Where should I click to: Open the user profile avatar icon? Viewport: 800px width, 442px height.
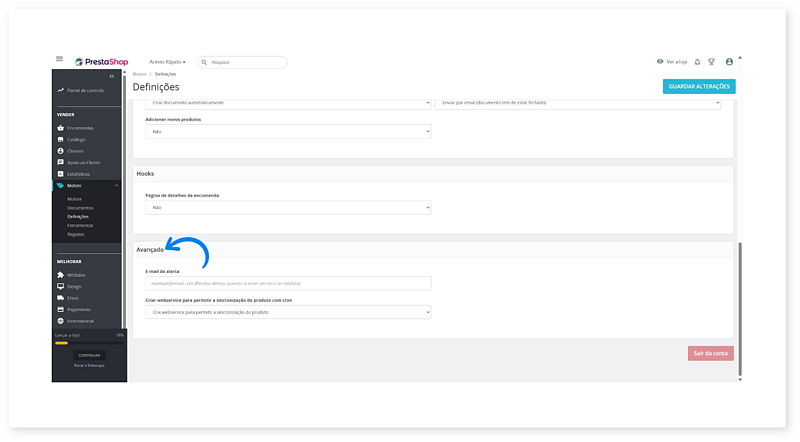coord(729,62)
